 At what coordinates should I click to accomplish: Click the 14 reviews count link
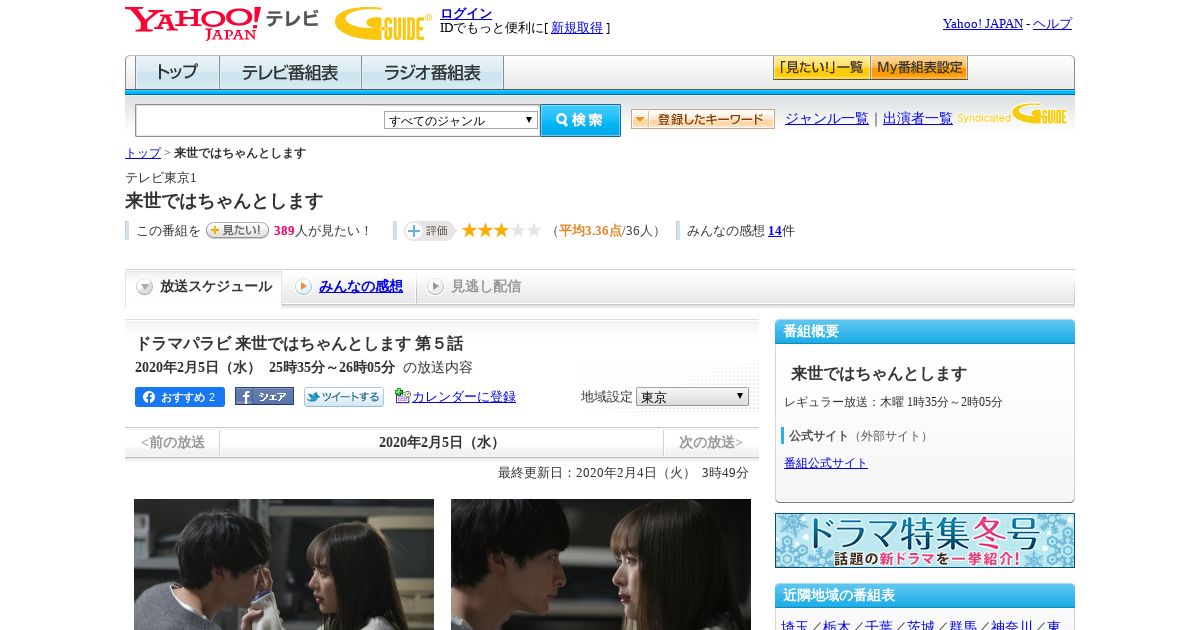[x=775, y=231]
